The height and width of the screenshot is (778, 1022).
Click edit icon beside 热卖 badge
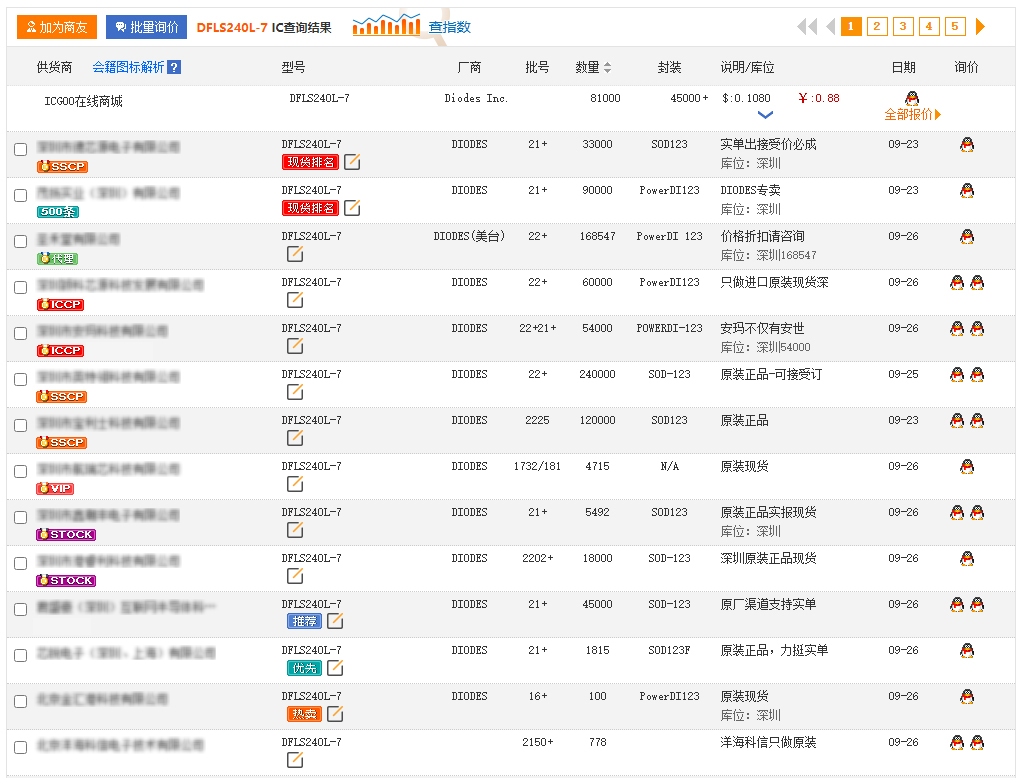335,713
